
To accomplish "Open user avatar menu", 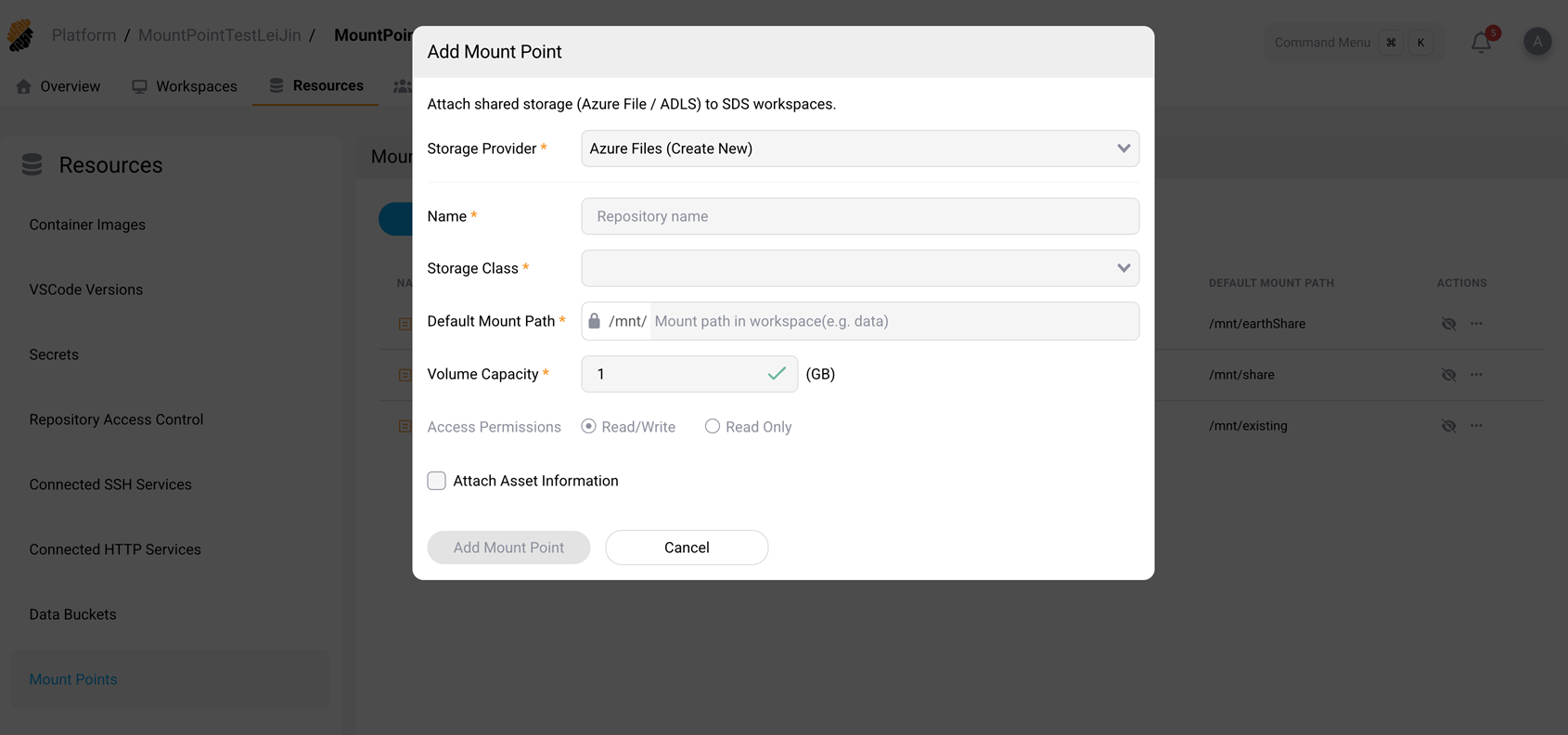I will (x=1537, y=42).
